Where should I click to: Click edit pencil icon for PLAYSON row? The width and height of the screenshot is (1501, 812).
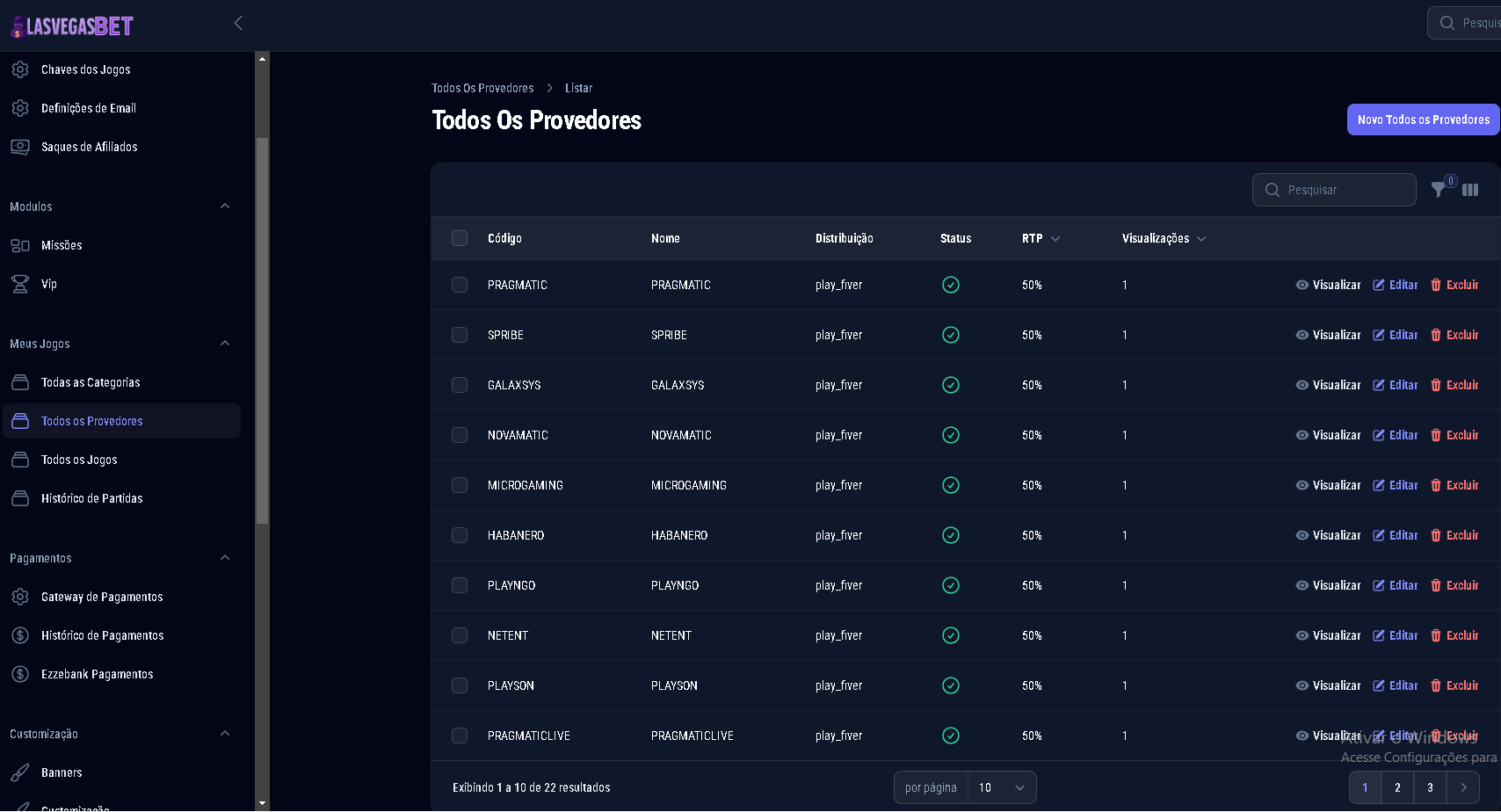1379,685
